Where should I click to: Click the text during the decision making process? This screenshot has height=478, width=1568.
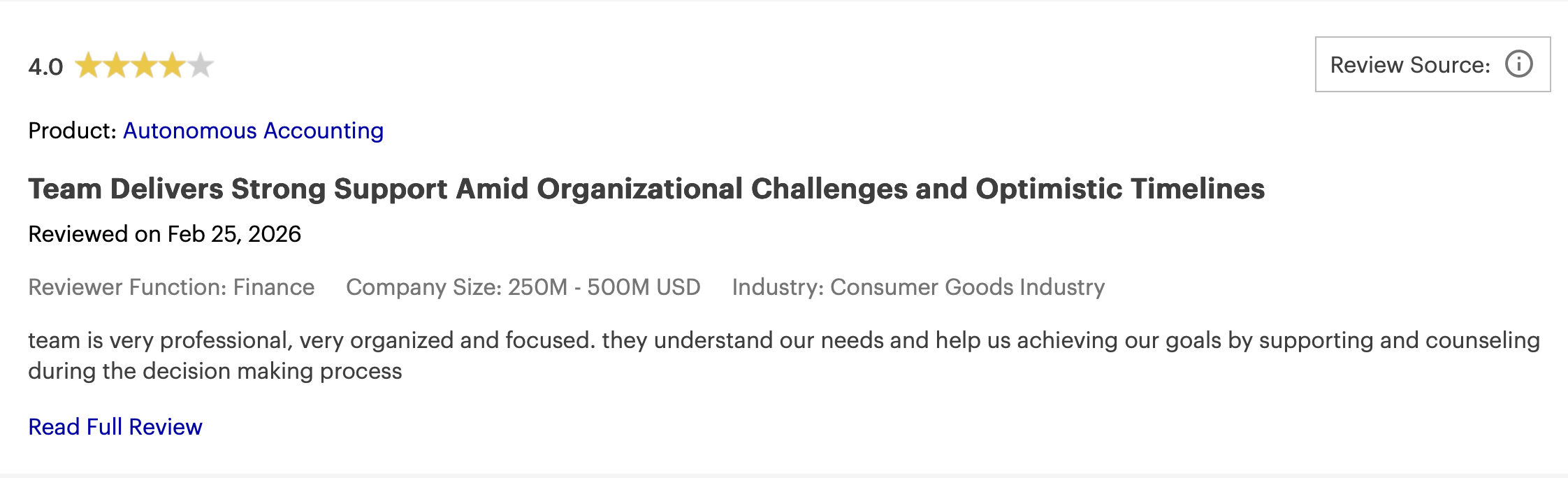(x=215, y=371)
